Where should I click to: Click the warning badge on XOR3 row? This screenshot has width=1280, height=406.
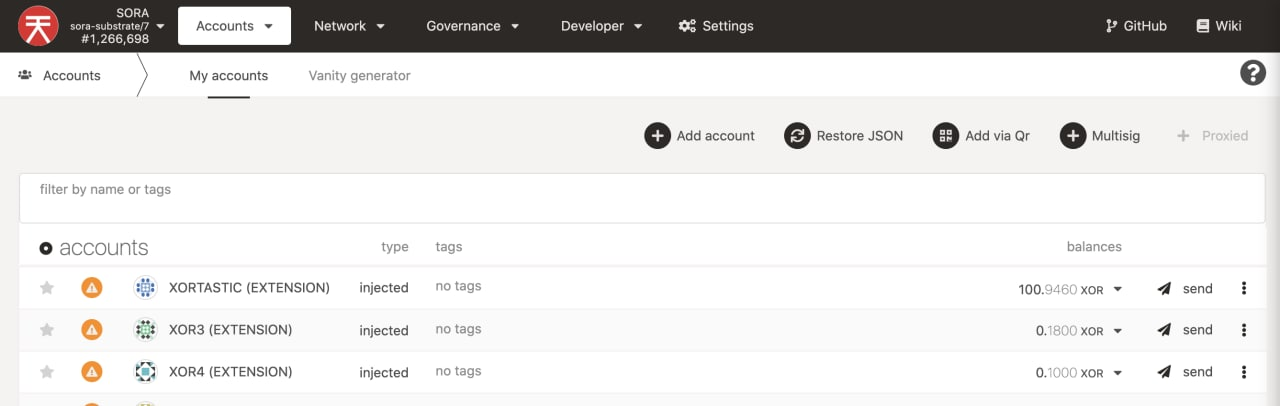(x=91, y=330)
